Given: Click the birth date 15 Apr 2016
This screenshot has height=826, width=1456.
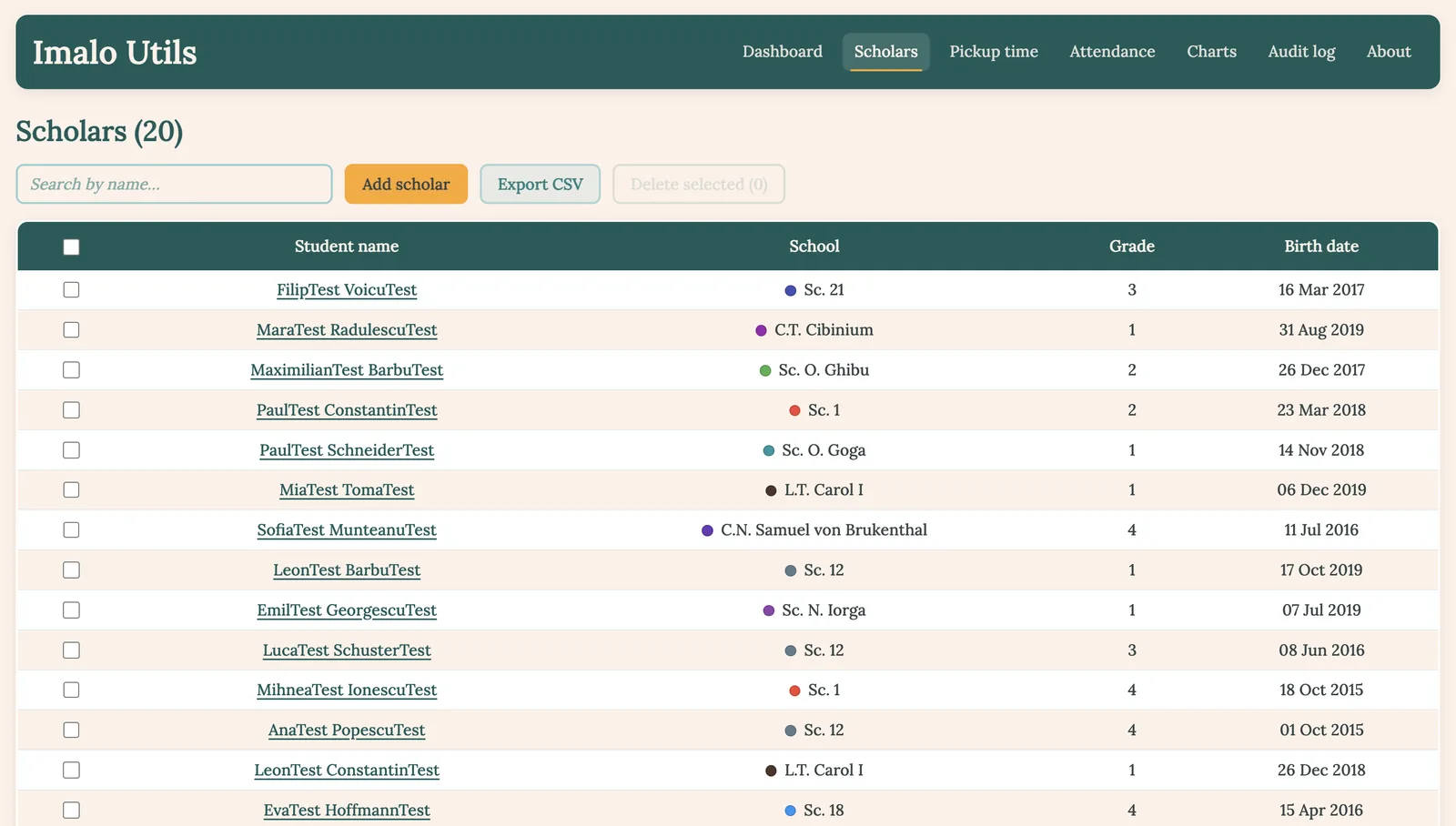Looking at the screenshot, I should (x=1321, y=811).
